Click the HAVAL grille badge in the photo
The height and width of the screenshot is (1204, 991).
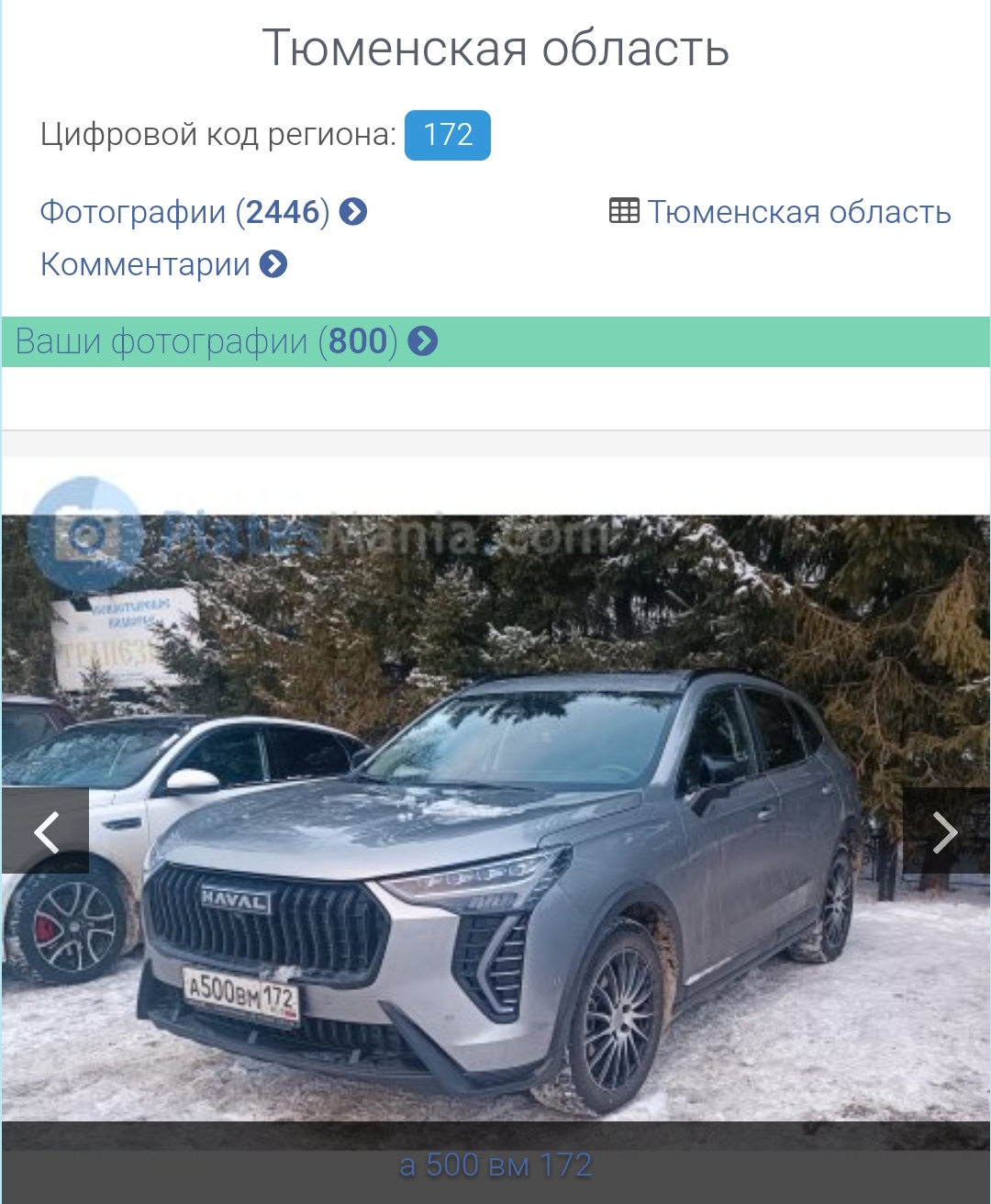point(236,901)
